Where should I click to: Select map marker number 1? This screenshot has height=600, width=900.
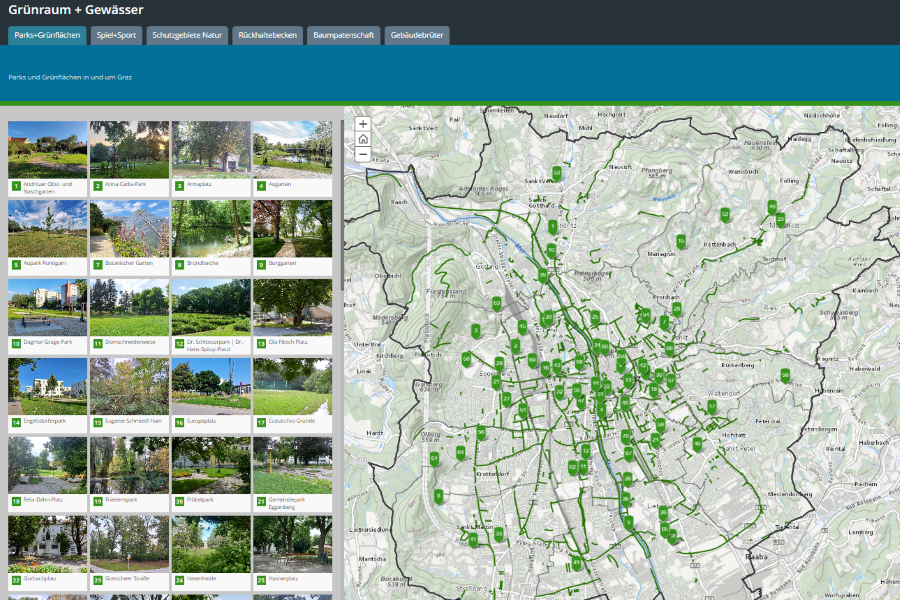[552, 226]
